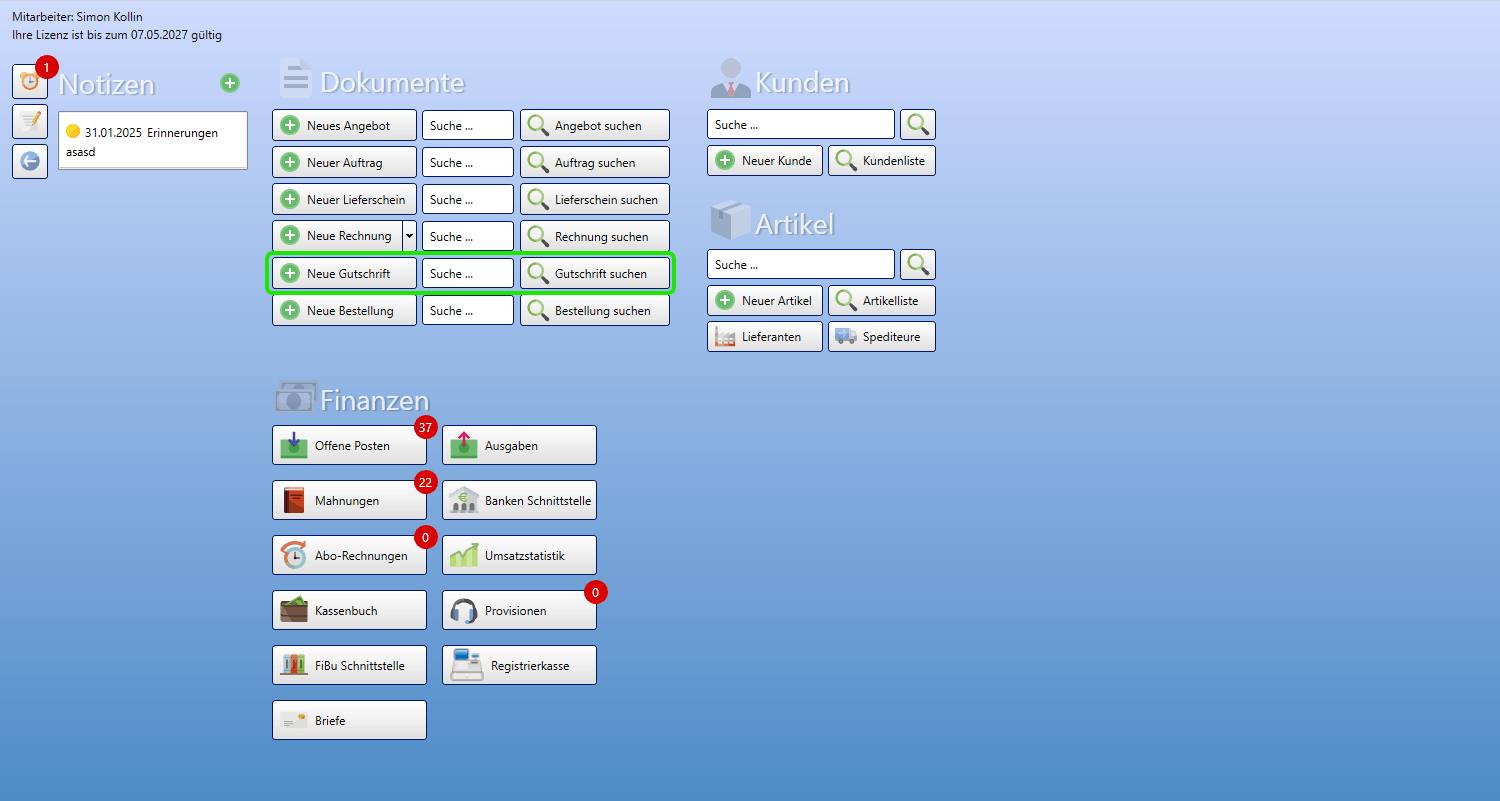Add a new note with green plus

point(230,83)
